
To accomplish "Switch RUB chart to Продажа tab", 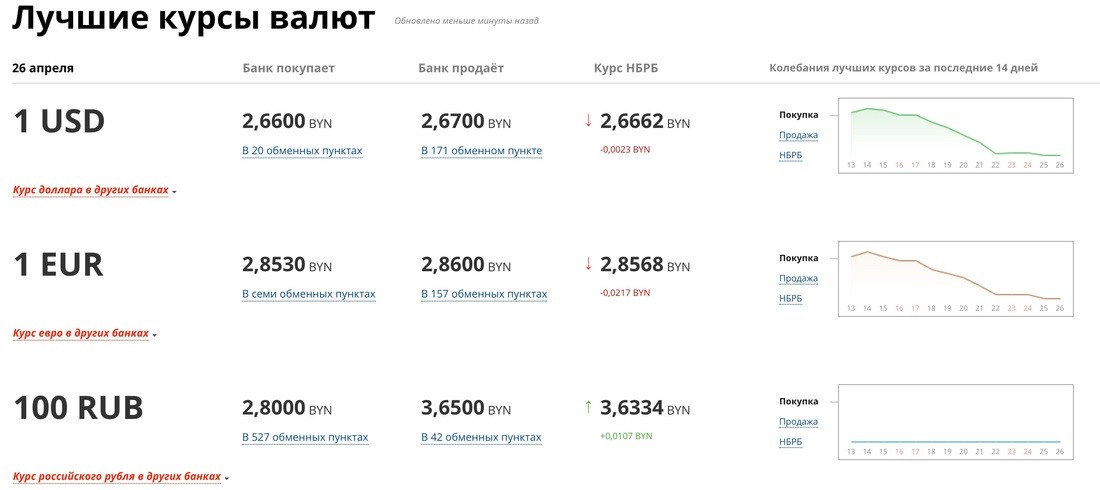I will click(x=798, y=422).
